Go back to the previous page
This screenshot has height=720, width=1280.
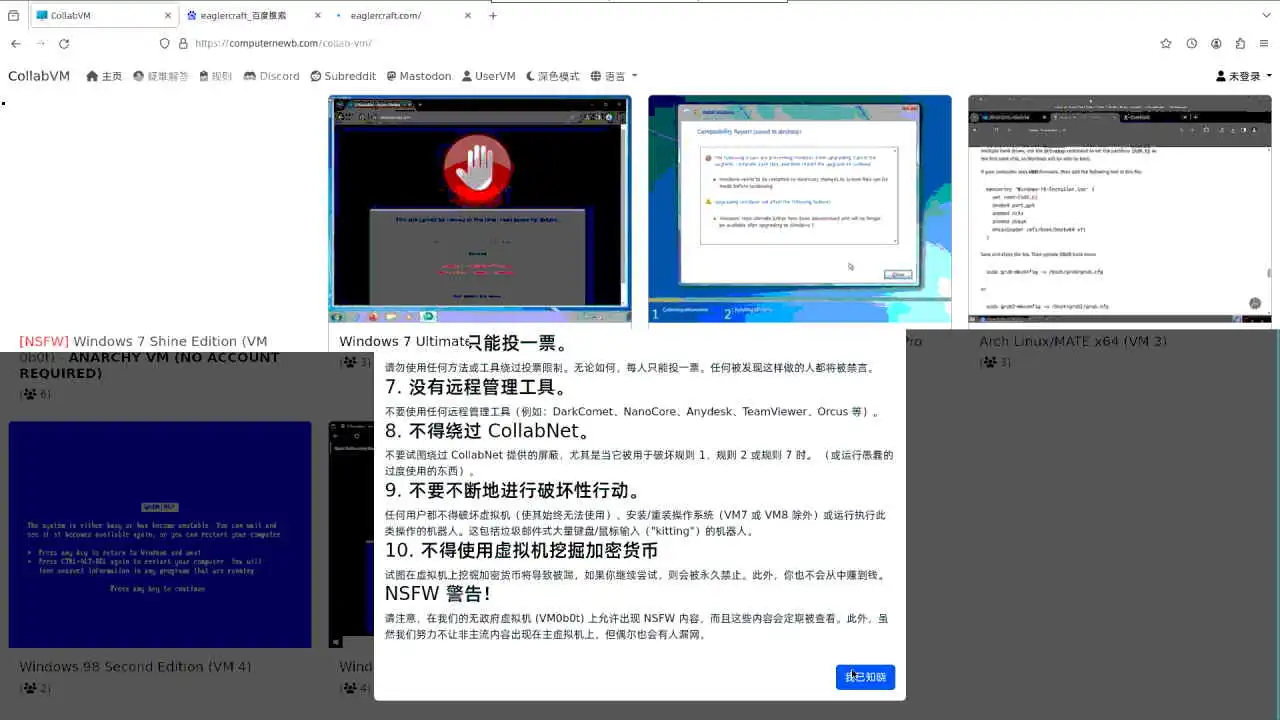tap(15, 43)
